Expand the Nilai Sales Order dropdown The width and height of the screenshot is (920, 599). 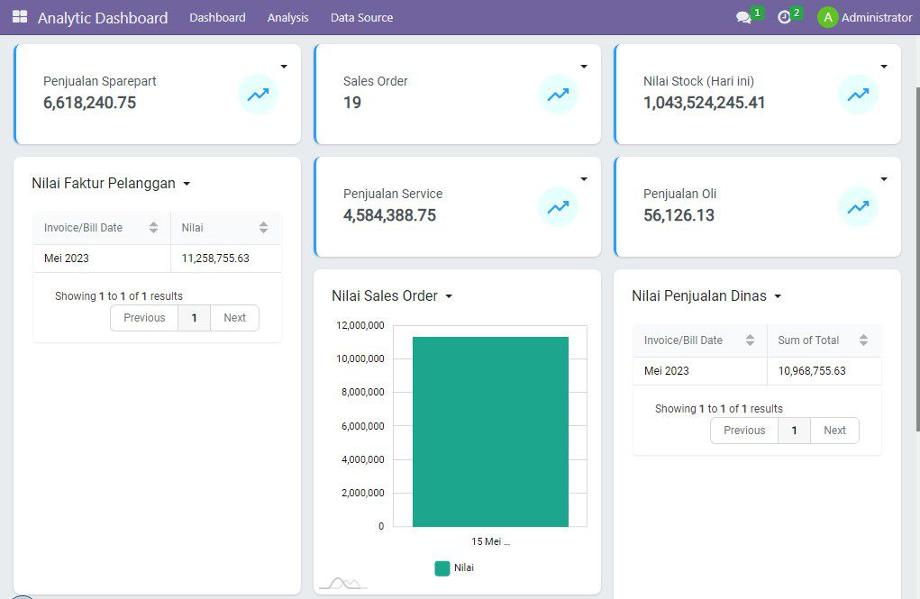tap(449, 297)
